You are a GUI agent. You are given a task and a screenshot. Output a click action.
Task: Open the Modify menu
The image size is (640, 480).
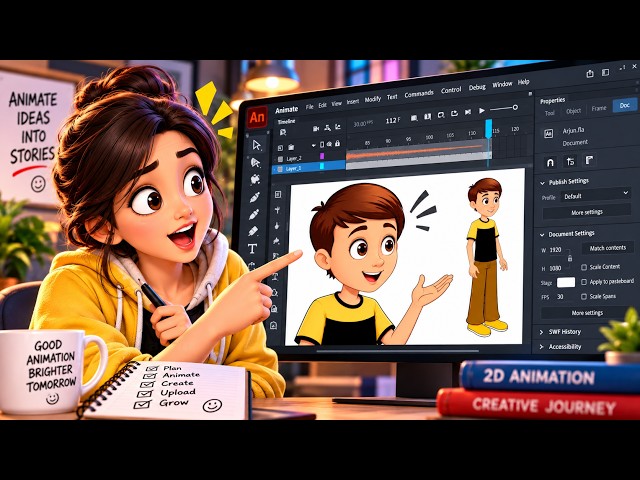click(372, 99)
